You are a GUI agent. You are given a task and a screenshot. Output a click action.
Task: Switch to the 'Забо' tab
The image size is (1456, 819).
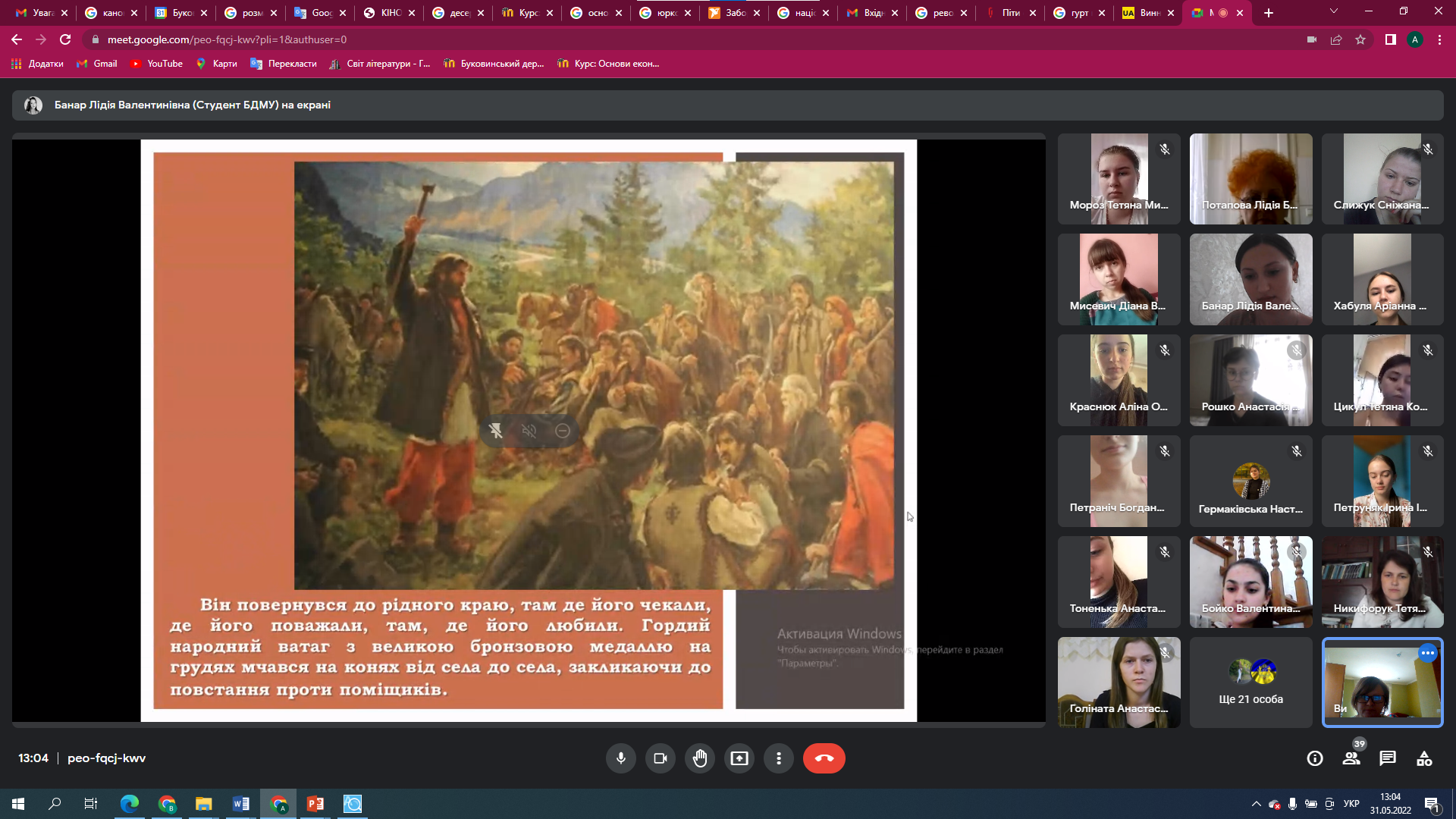tap(734, 13)
